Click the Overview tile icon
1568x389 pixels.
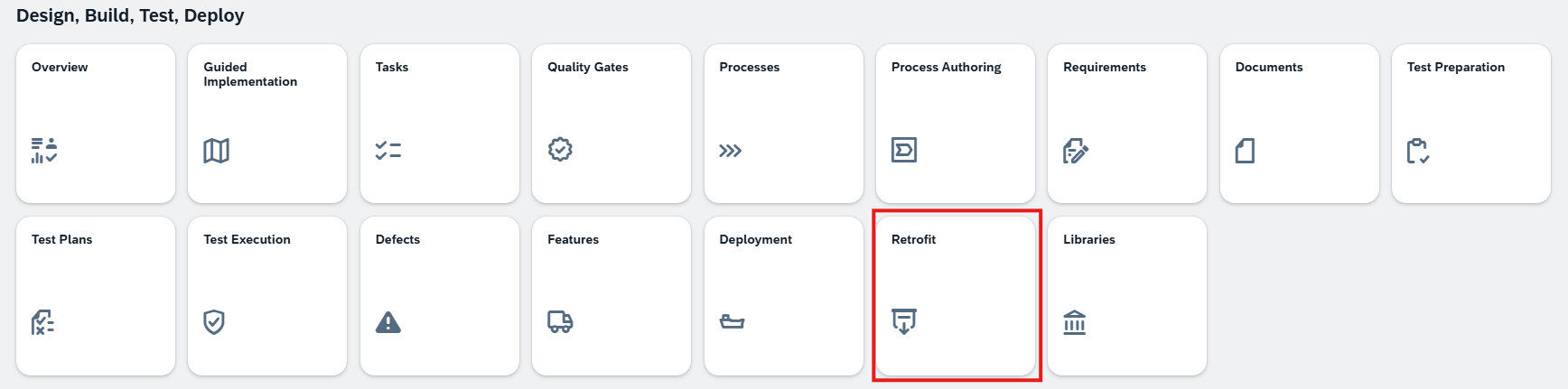pos(44,150)
